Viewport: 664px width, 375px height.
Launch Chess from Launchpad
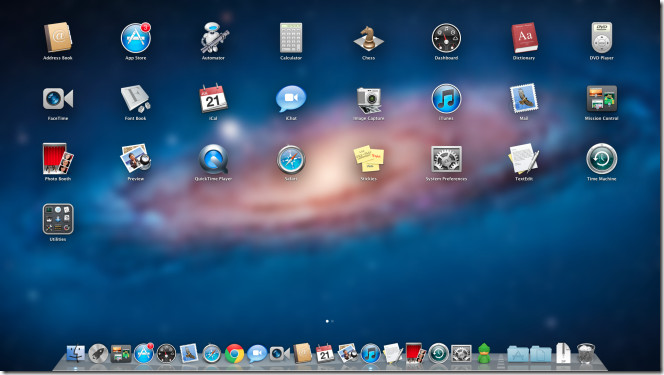click(x=368, y=39)
